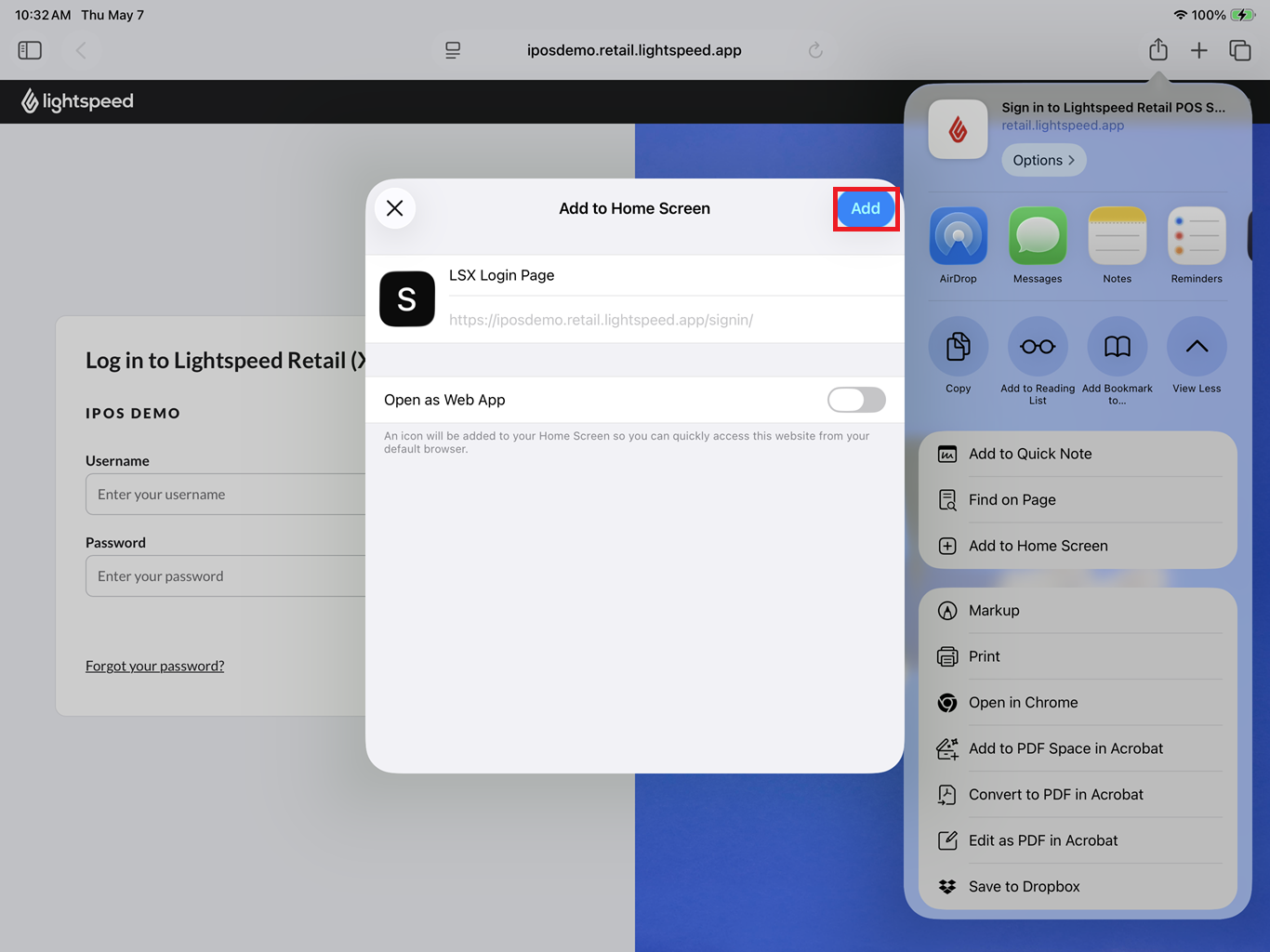Select Convert to PDF in Acrobat
1270x952 pixels.
click(x=1078, y=795)
